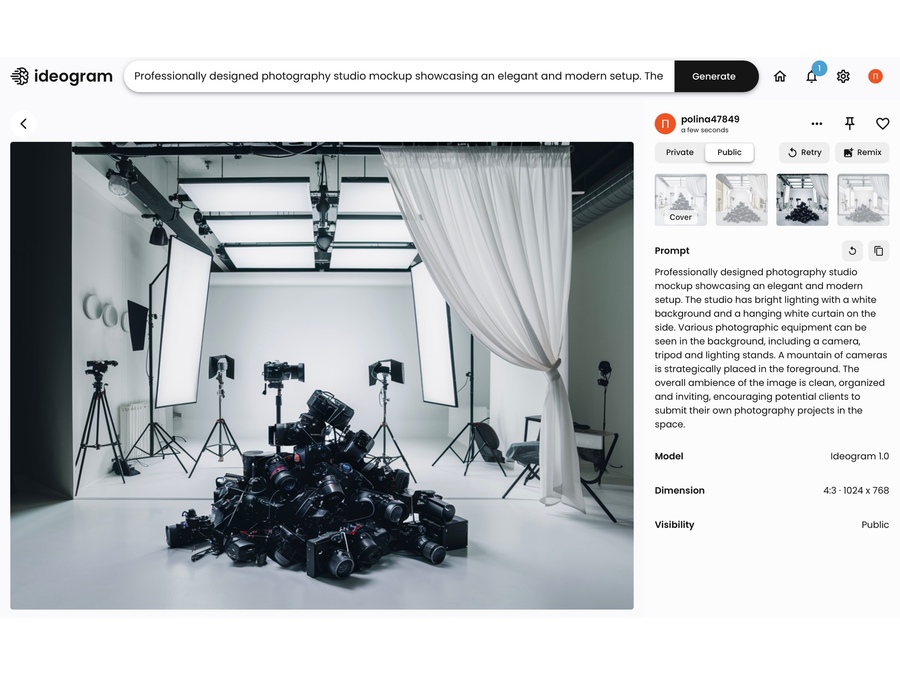The height and width of the screenshot is (675, 900).
Task: Open notifications bell icon
Action: (812, 76)
